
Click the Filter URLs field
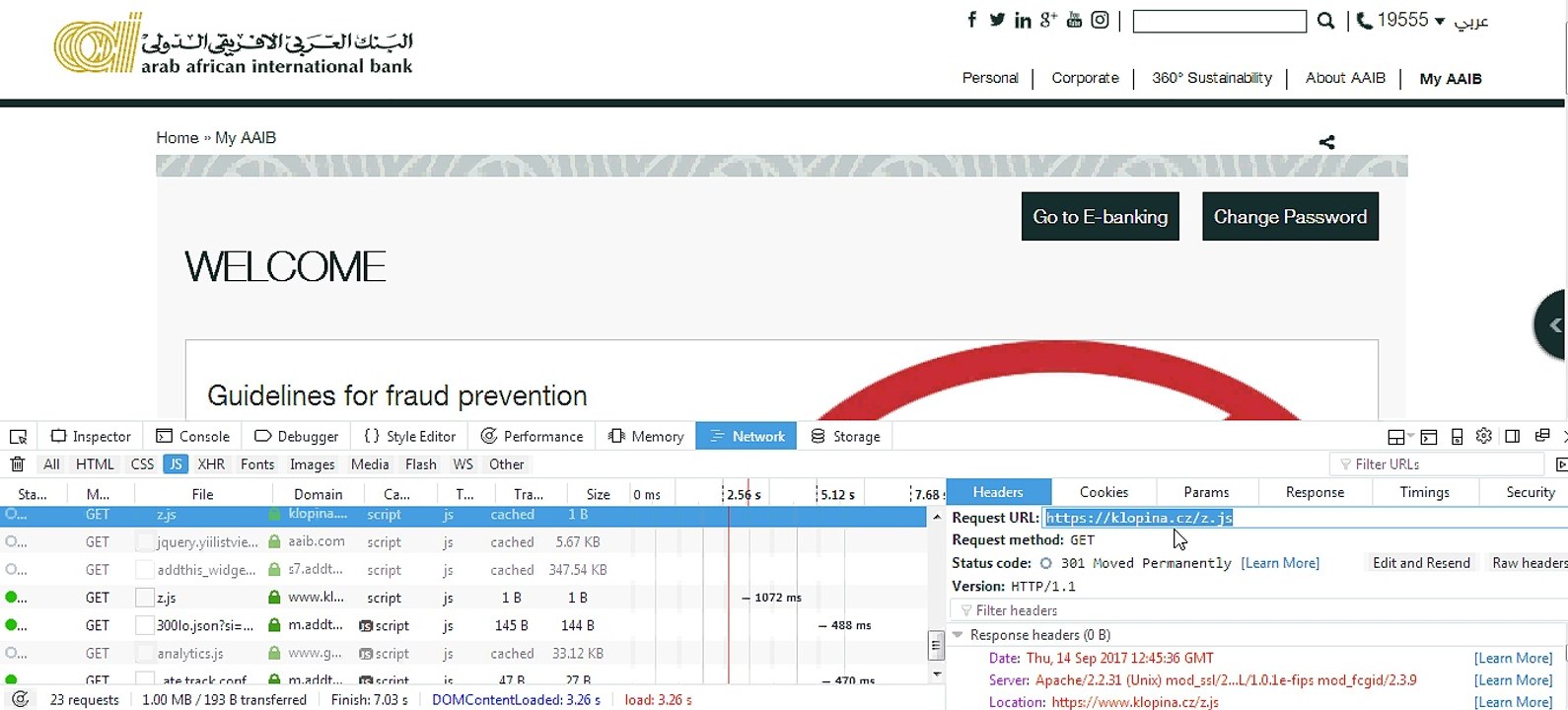[1437, 464]
